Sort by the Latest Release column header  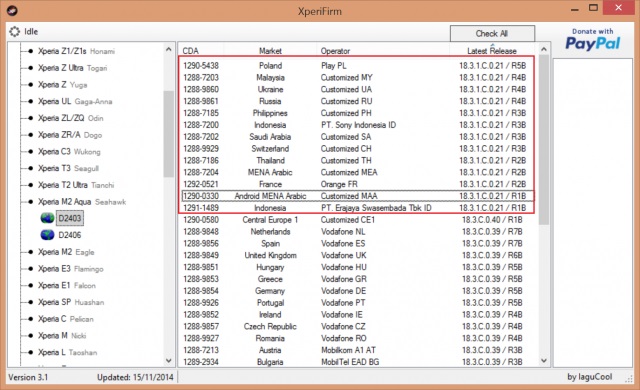(492, 51)
